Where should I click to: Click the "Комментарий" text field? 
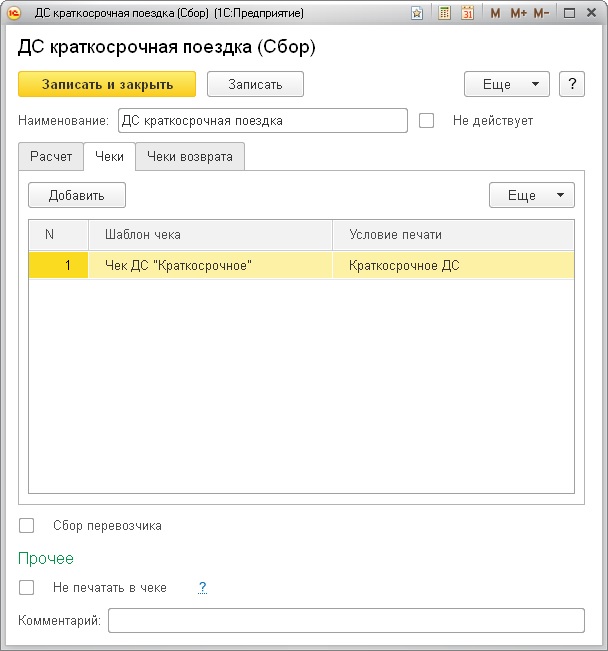coord(346,621)
